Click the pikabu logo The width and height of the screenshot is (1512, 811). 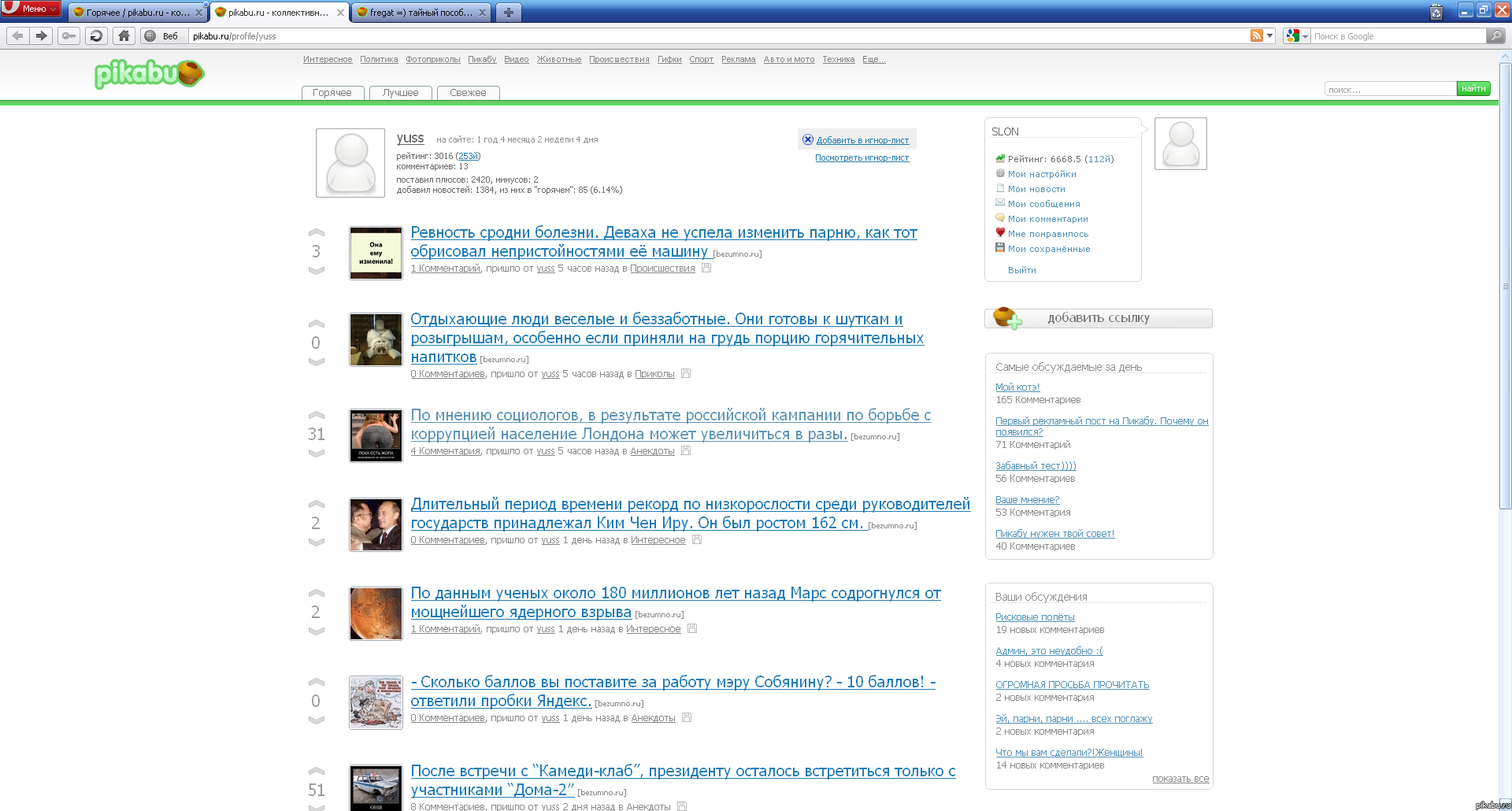[149, 74]
